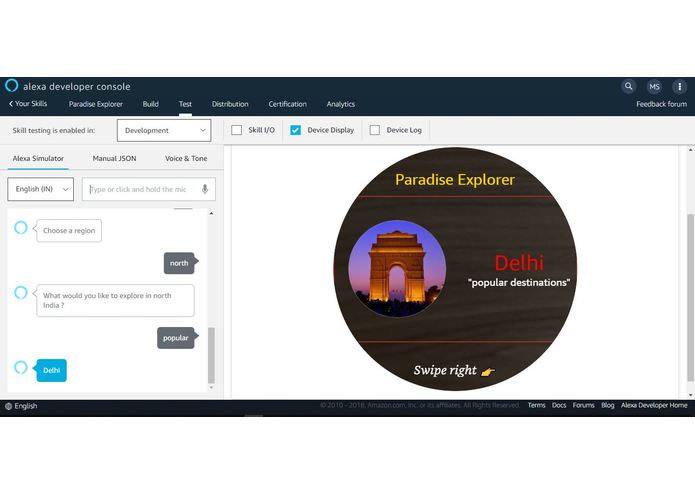The width and height of the screenshot is (695, 494).
Task: Open the Analytics tab
Action: [x=341, y=104]
